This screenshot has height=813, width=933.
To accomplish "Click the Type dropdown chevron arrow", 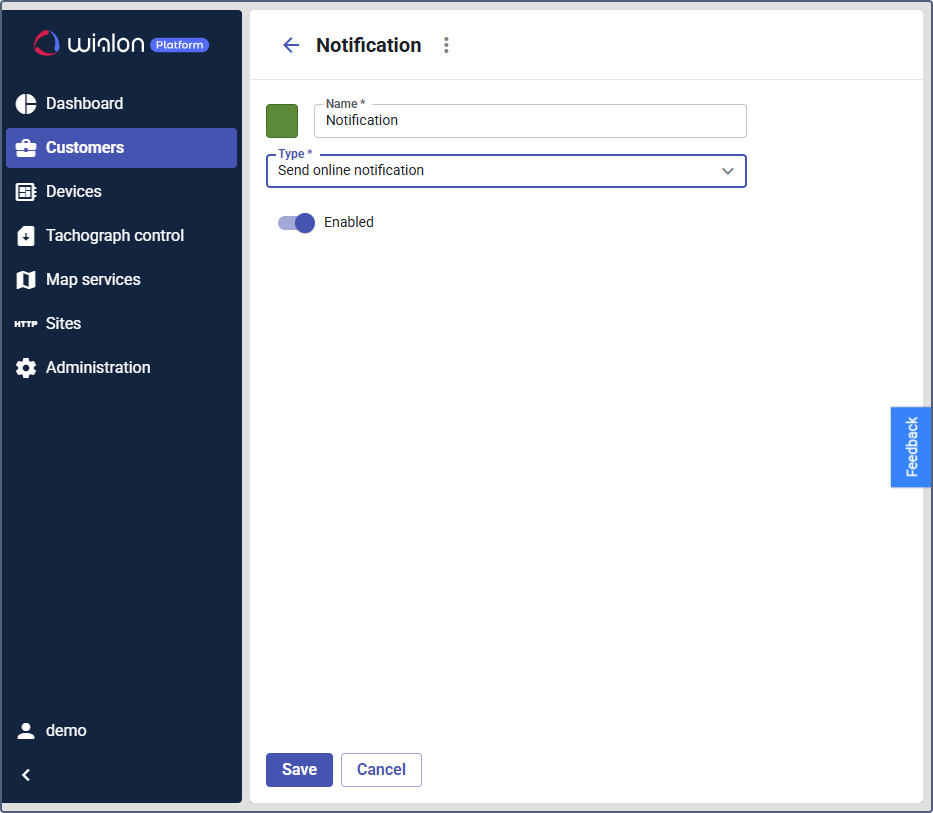I will pyautogui.click(x=728, y=171).
